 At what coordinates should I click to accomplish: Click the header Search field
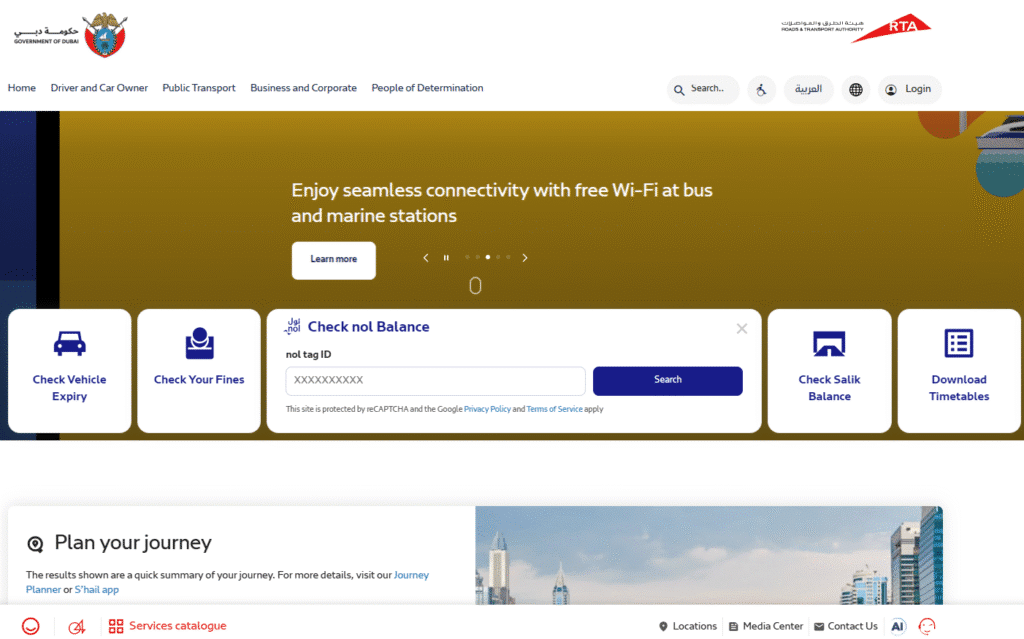tap(703, 90)
